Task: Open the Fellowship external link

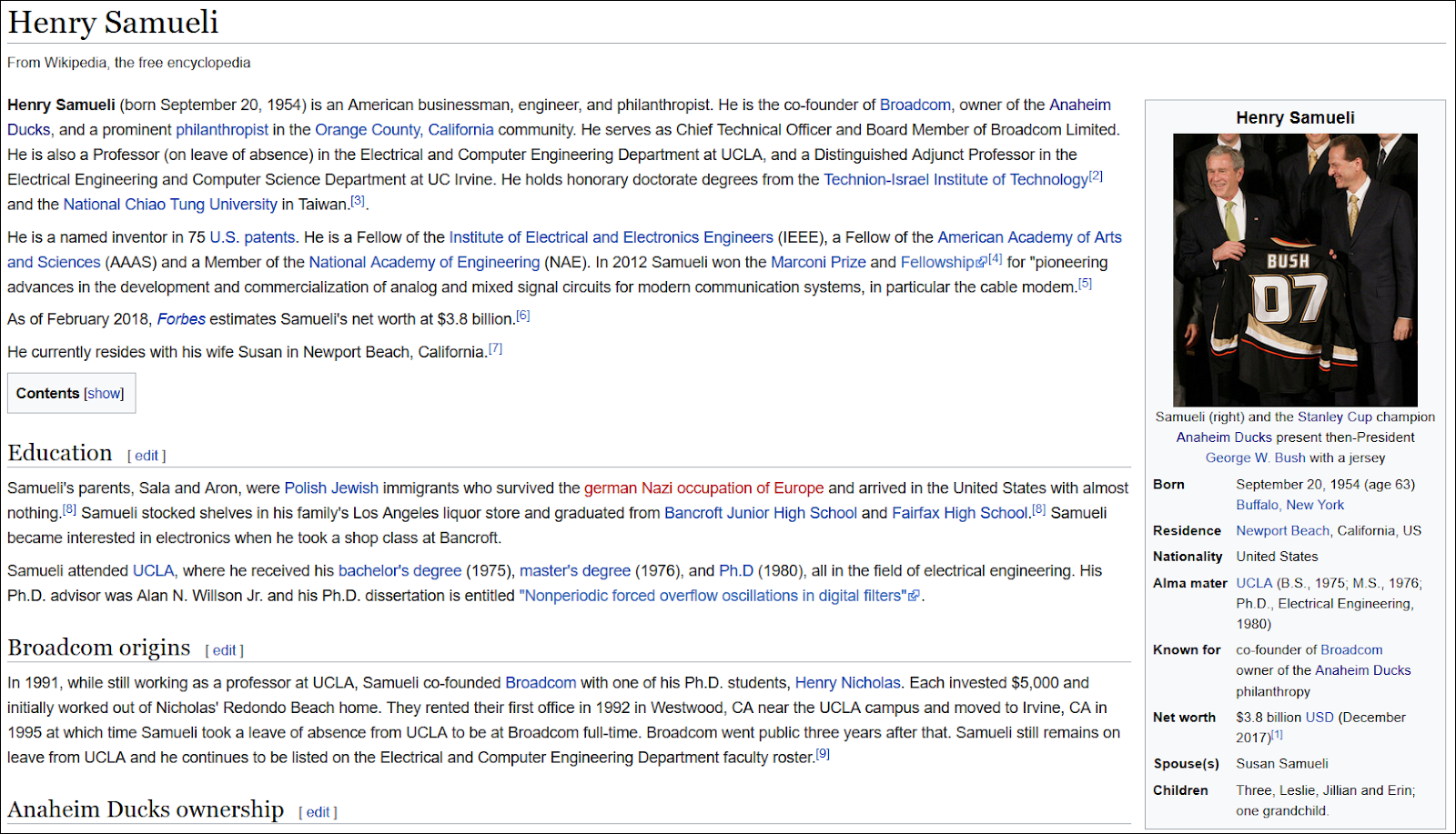Action: click(937, 263)
